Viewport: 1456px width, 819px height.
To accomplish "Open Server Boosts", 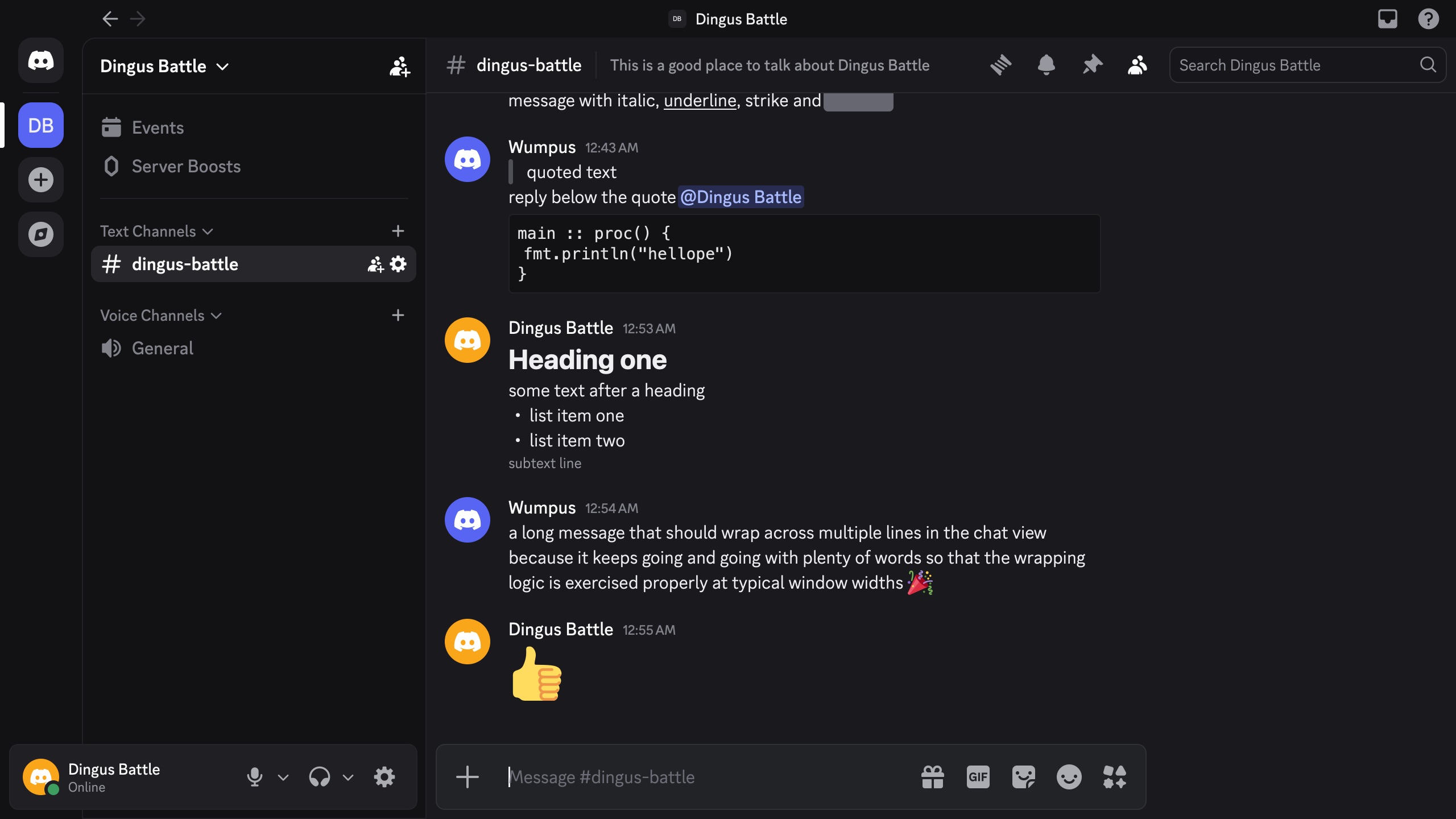I will click(254, 166).
